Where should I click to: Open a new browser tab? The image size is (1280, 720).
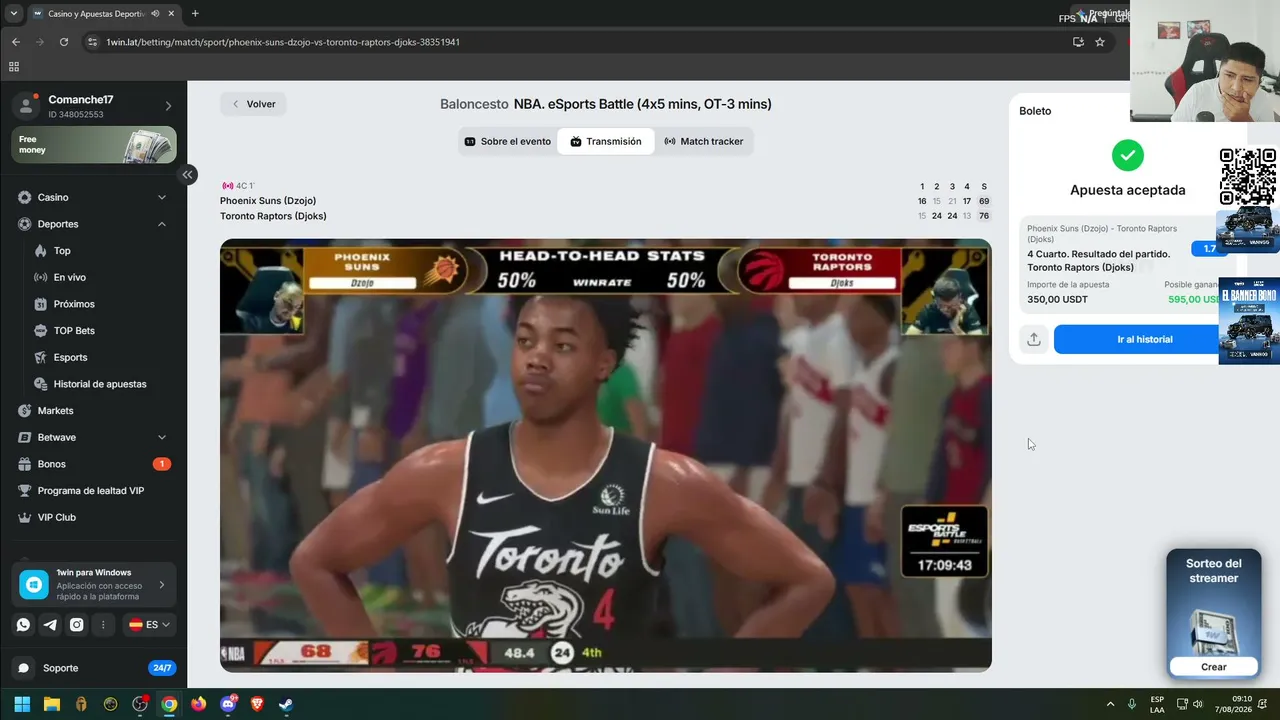(195, 14)
